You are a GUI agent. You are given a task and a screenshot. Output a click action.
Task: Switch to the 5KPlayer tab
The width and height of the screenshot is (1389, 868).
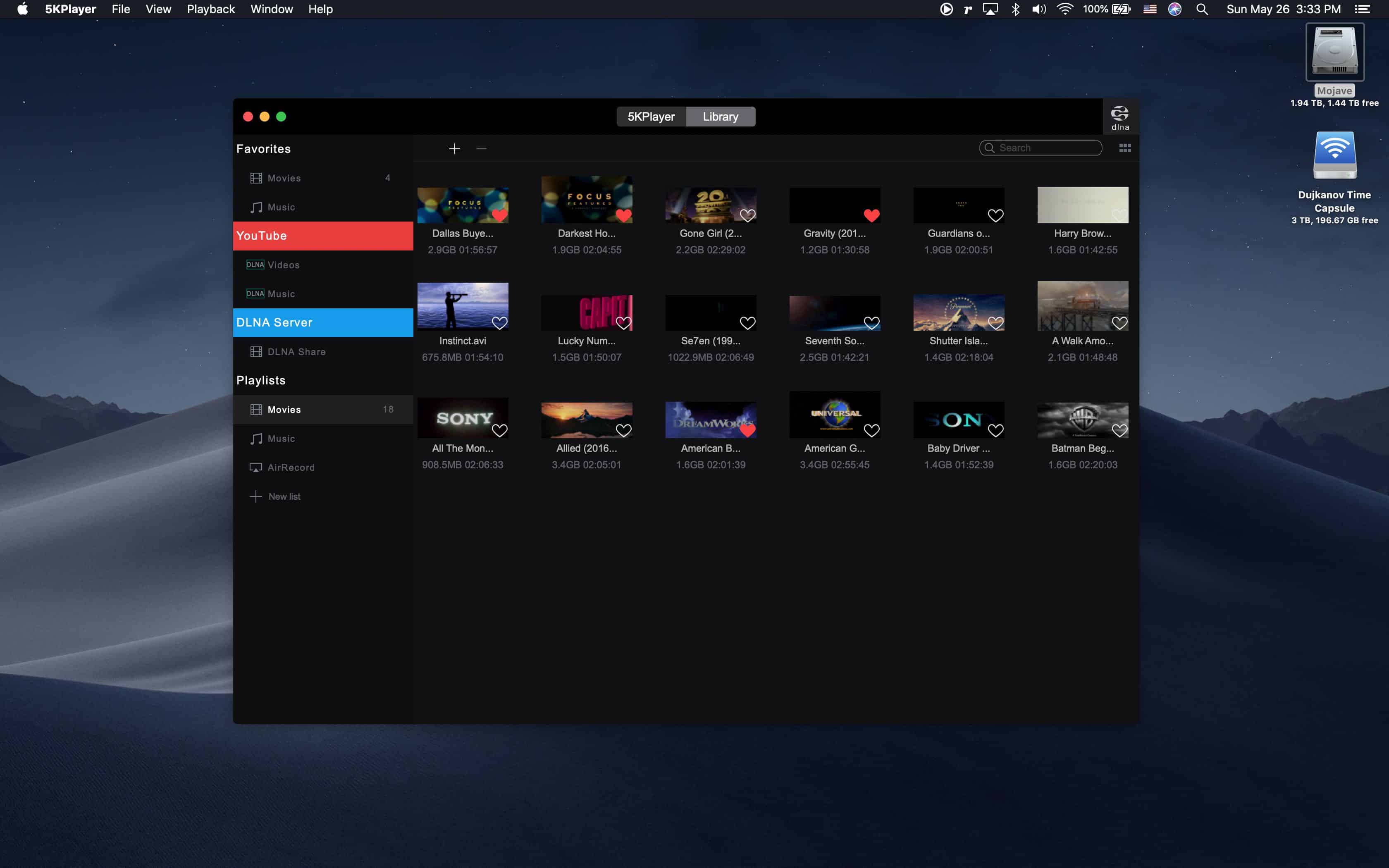(651, 116)
